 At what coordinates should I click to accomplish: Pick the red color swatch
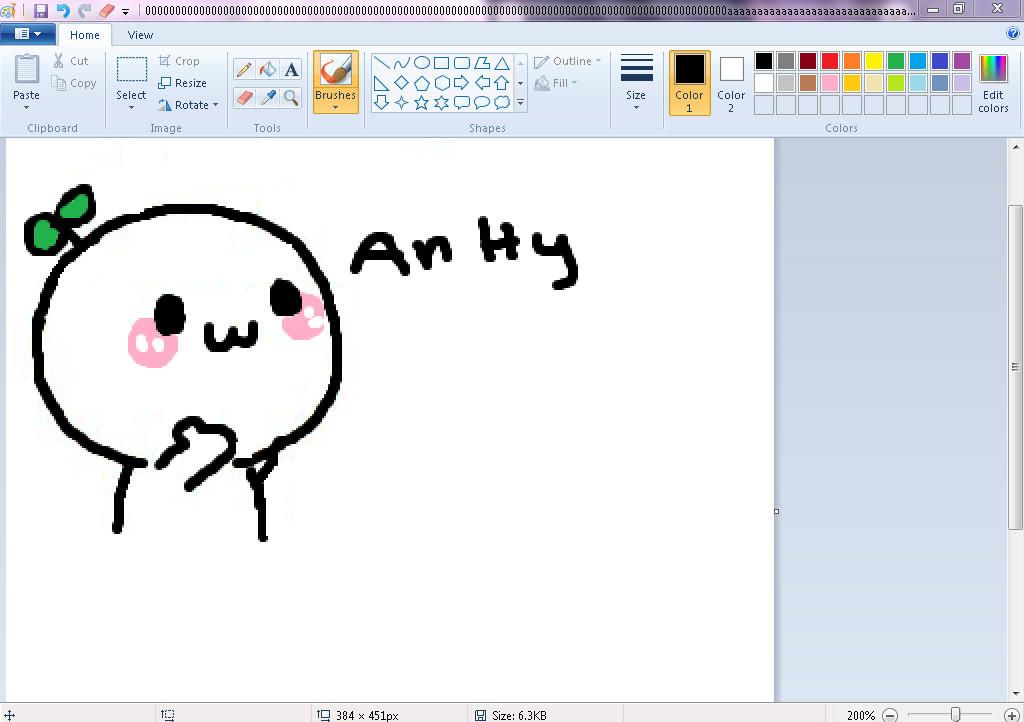pos(830,61)
